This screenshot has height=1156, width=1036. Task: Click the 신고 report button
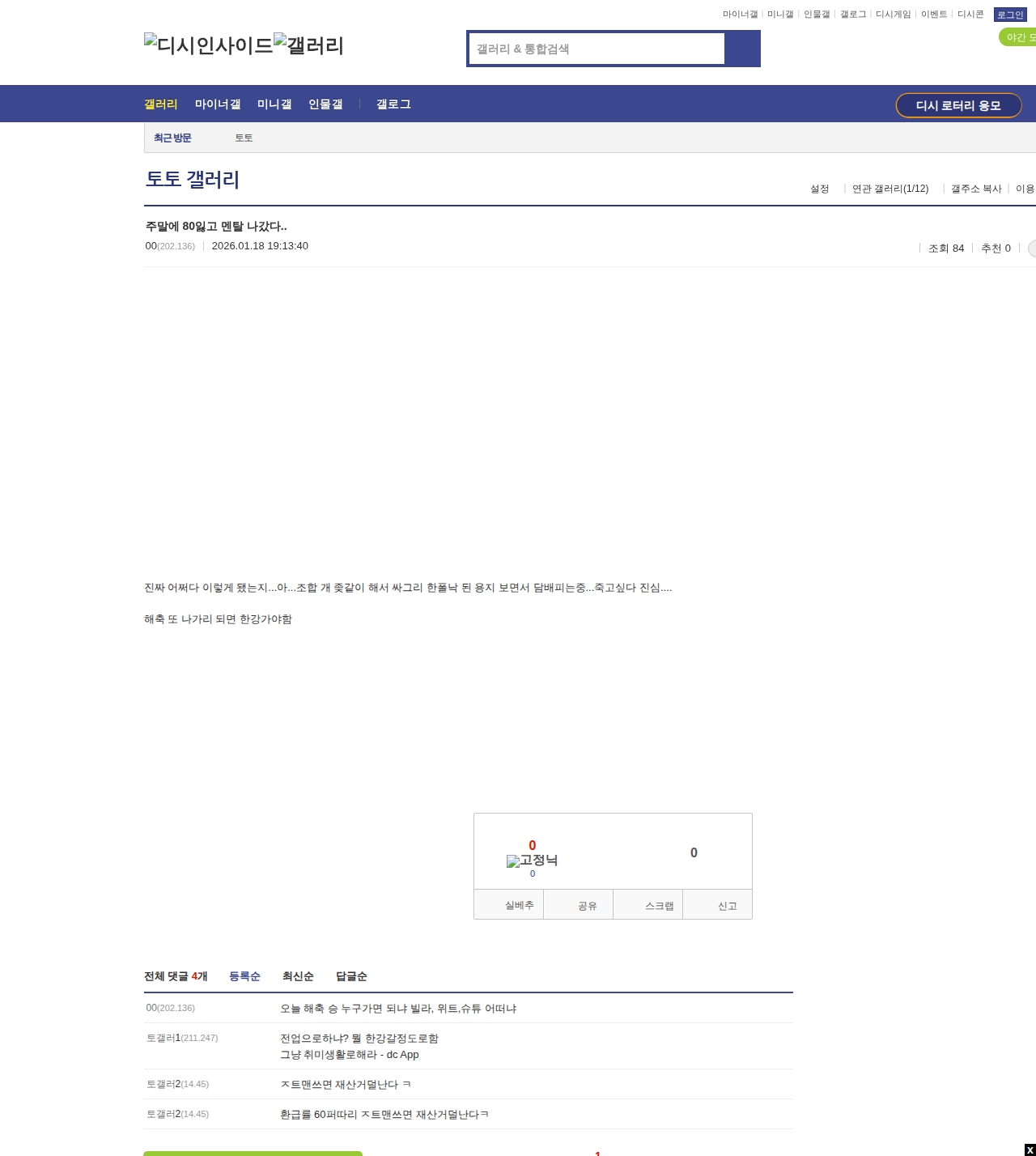pos(718,905)
